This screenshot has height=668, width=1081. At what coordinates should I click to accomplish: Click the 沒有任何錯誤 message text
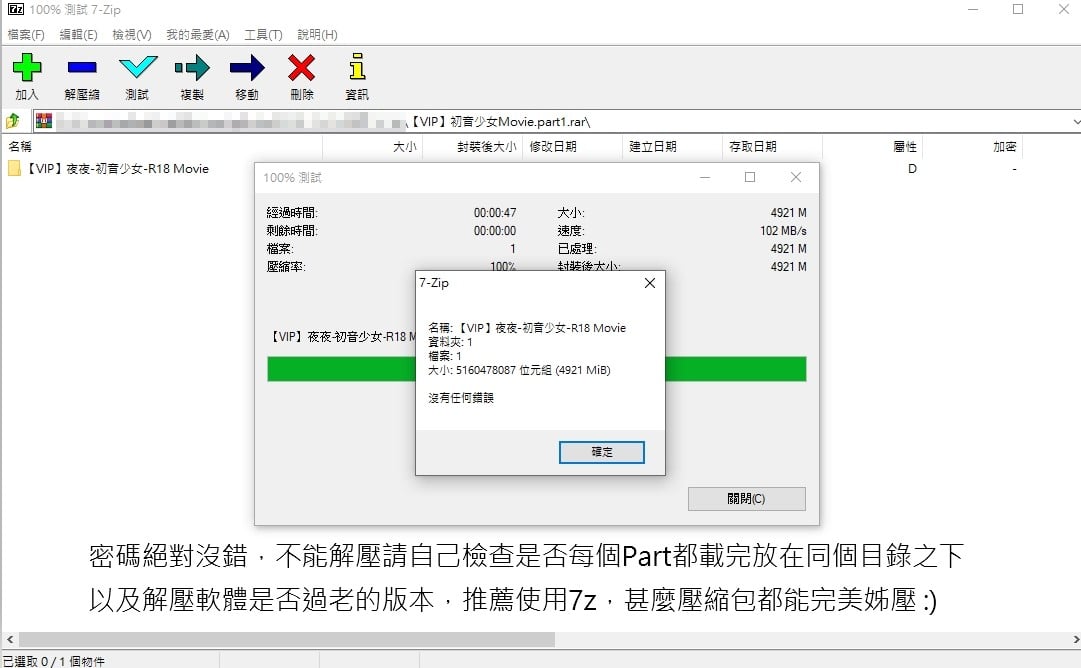[461, 398]
